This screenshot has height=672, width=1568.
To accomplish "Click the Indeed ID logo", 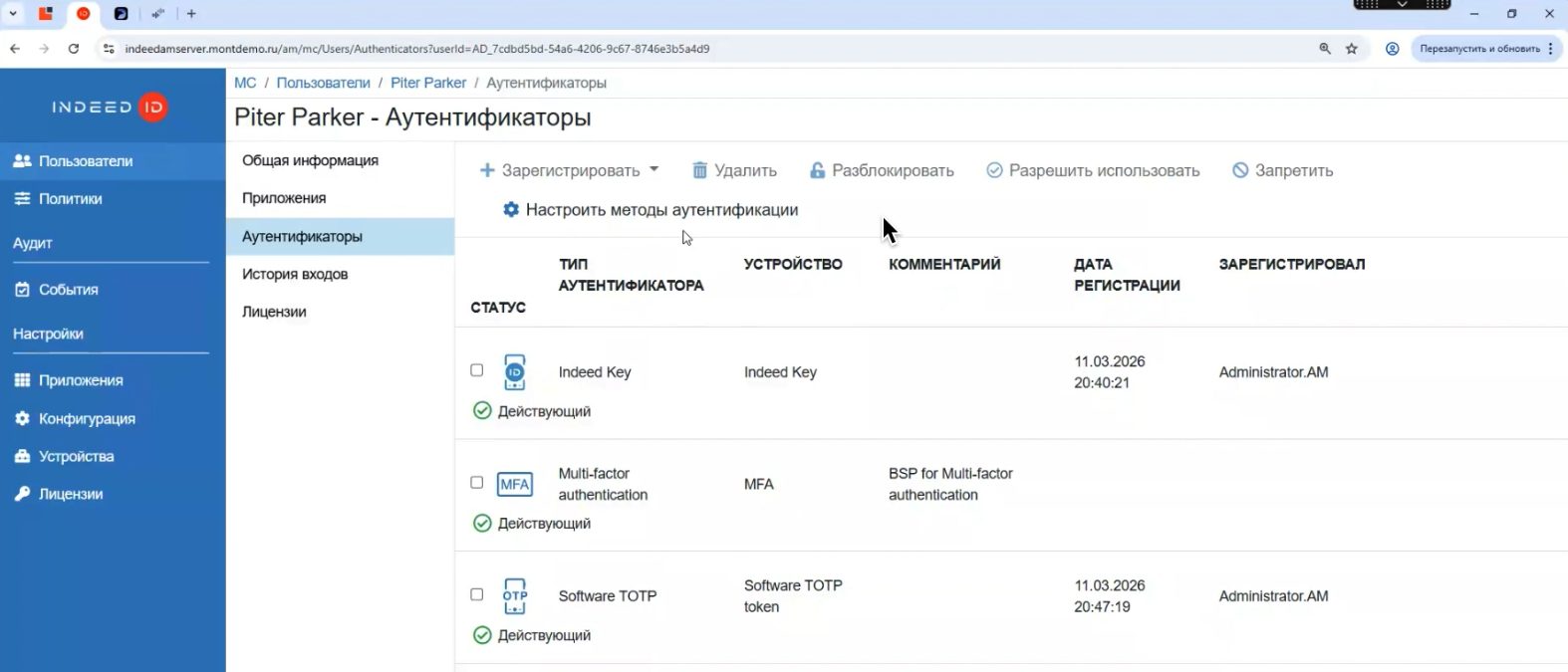I will (x=110, y=108).
